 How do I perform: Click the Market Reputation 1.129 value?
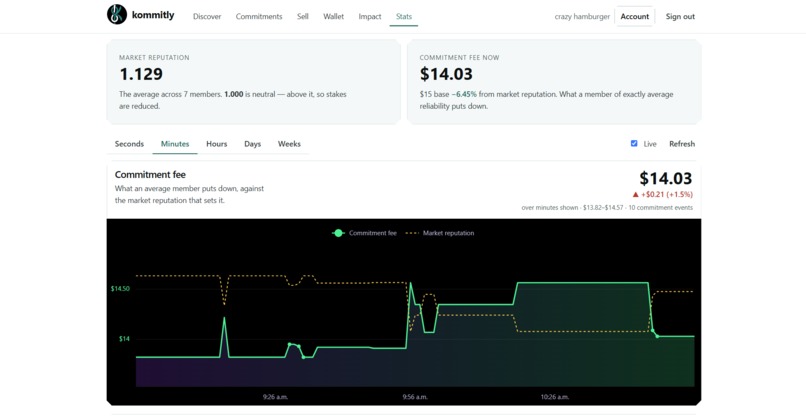pyautogui.click(x=141, y=74)
